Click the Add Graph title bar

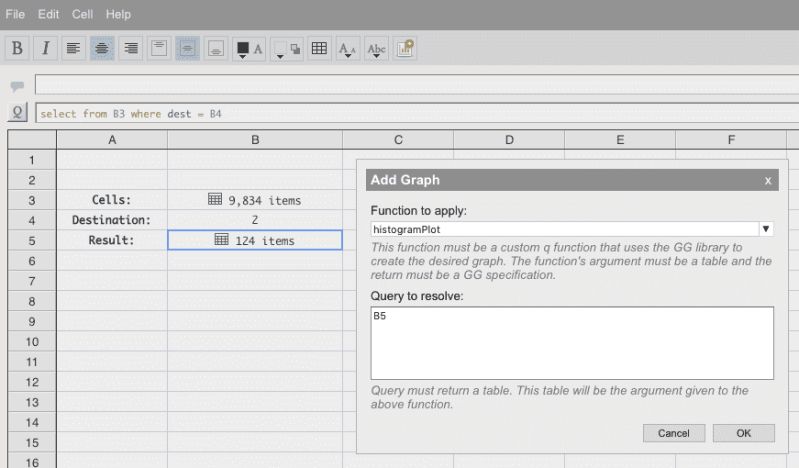[572, 180]
